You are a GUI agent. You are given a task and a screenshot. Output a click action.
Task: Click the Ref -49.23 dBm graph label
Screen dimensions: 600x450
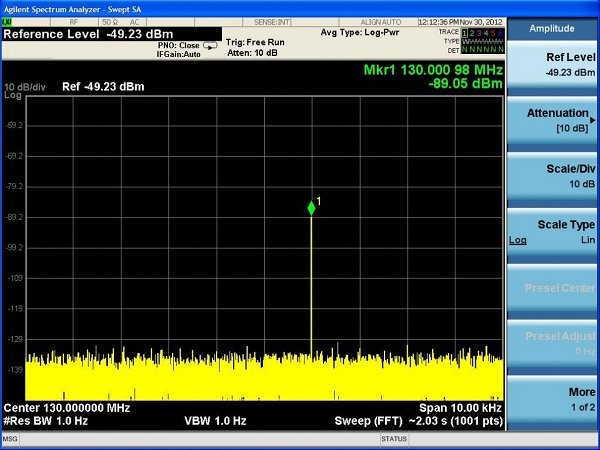coord(103,86)
